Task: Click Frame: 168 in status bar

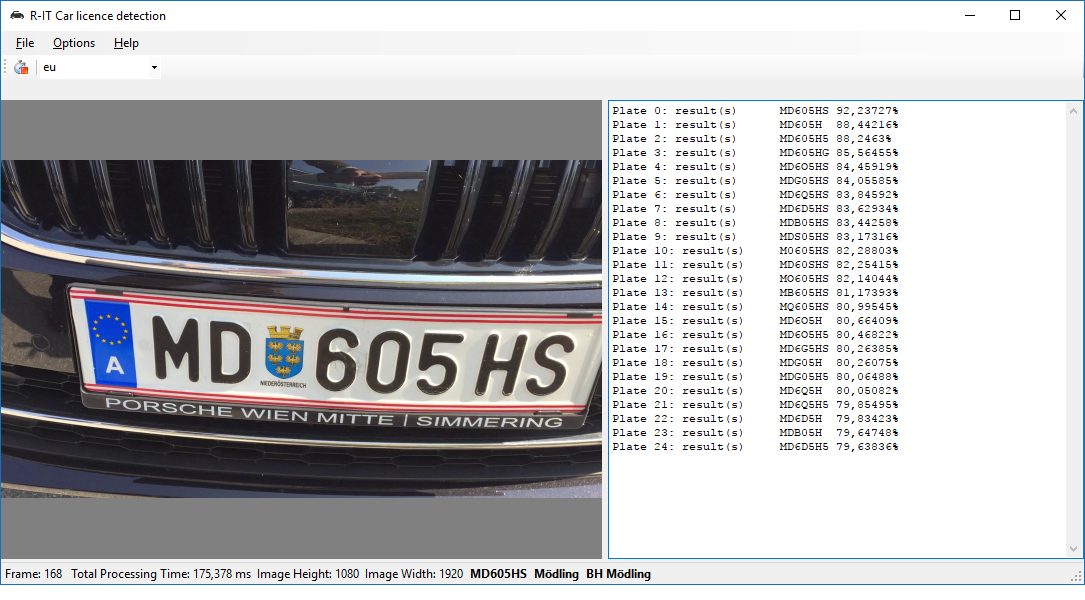Action: (x=33, y=574)
